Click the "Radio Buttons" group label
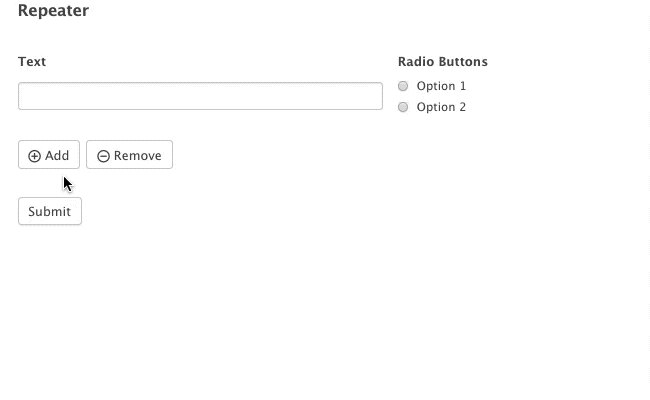 442,62
